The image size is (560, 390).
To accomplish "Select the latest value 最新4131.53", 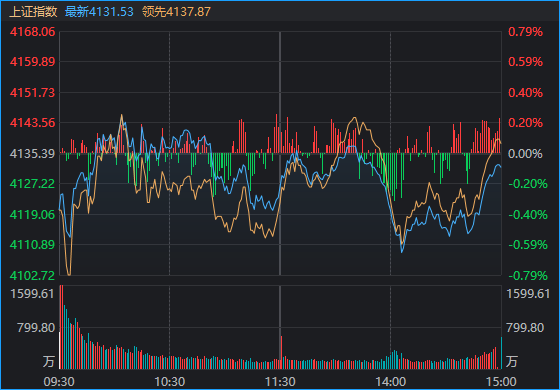I will (x=99, y=11).
